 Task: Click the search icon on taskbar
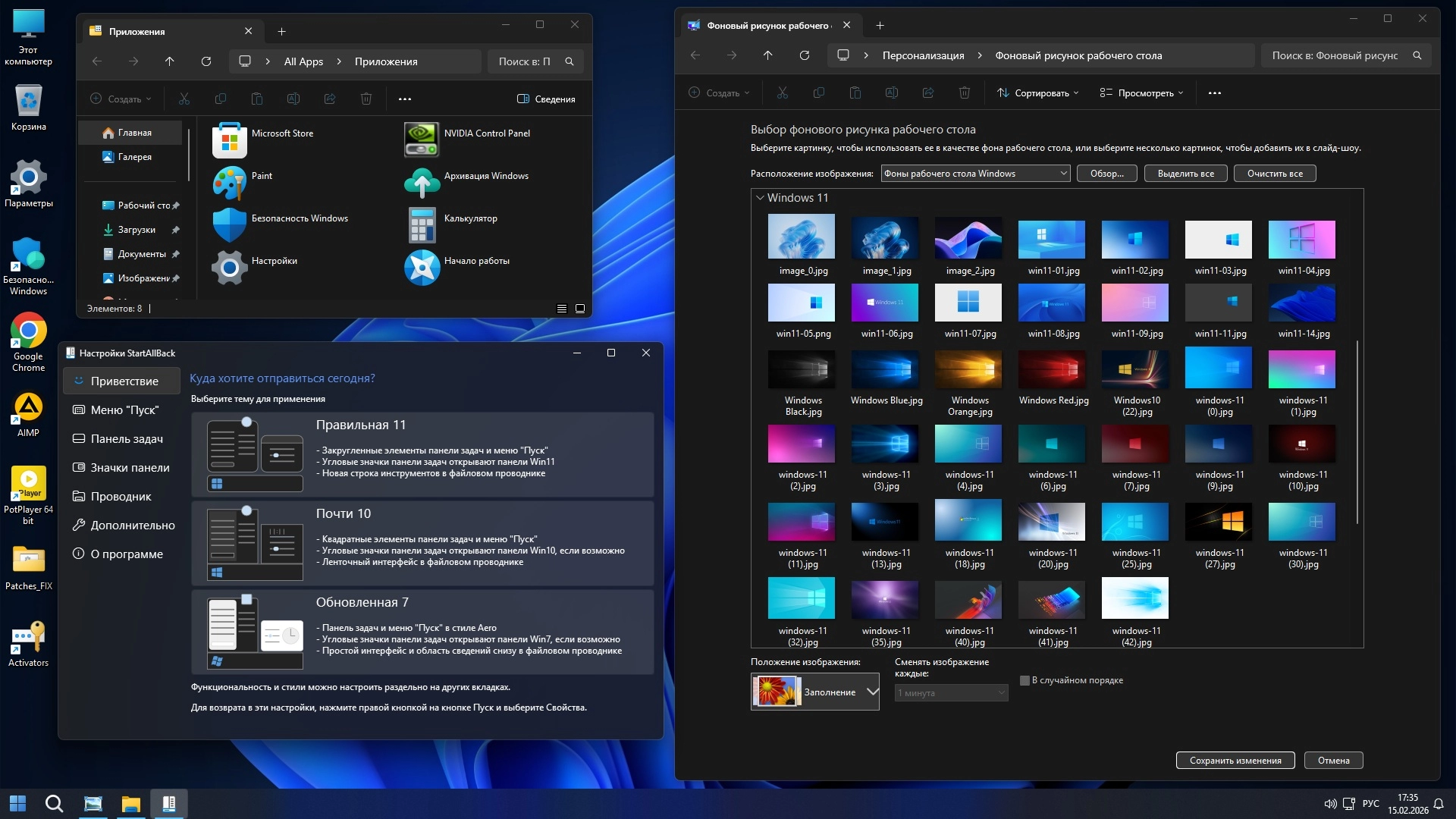[x=54, y=804]
